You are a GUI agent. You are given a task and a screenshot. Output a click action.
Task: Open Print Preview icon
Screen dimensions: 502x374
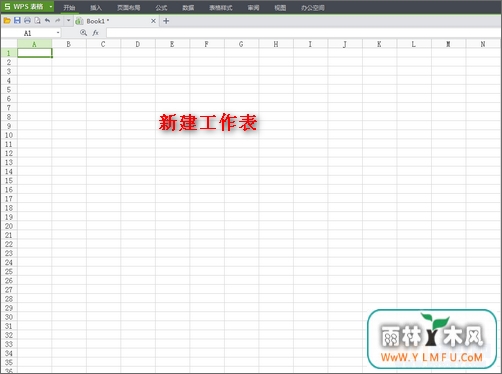click(x=37, y=21)
